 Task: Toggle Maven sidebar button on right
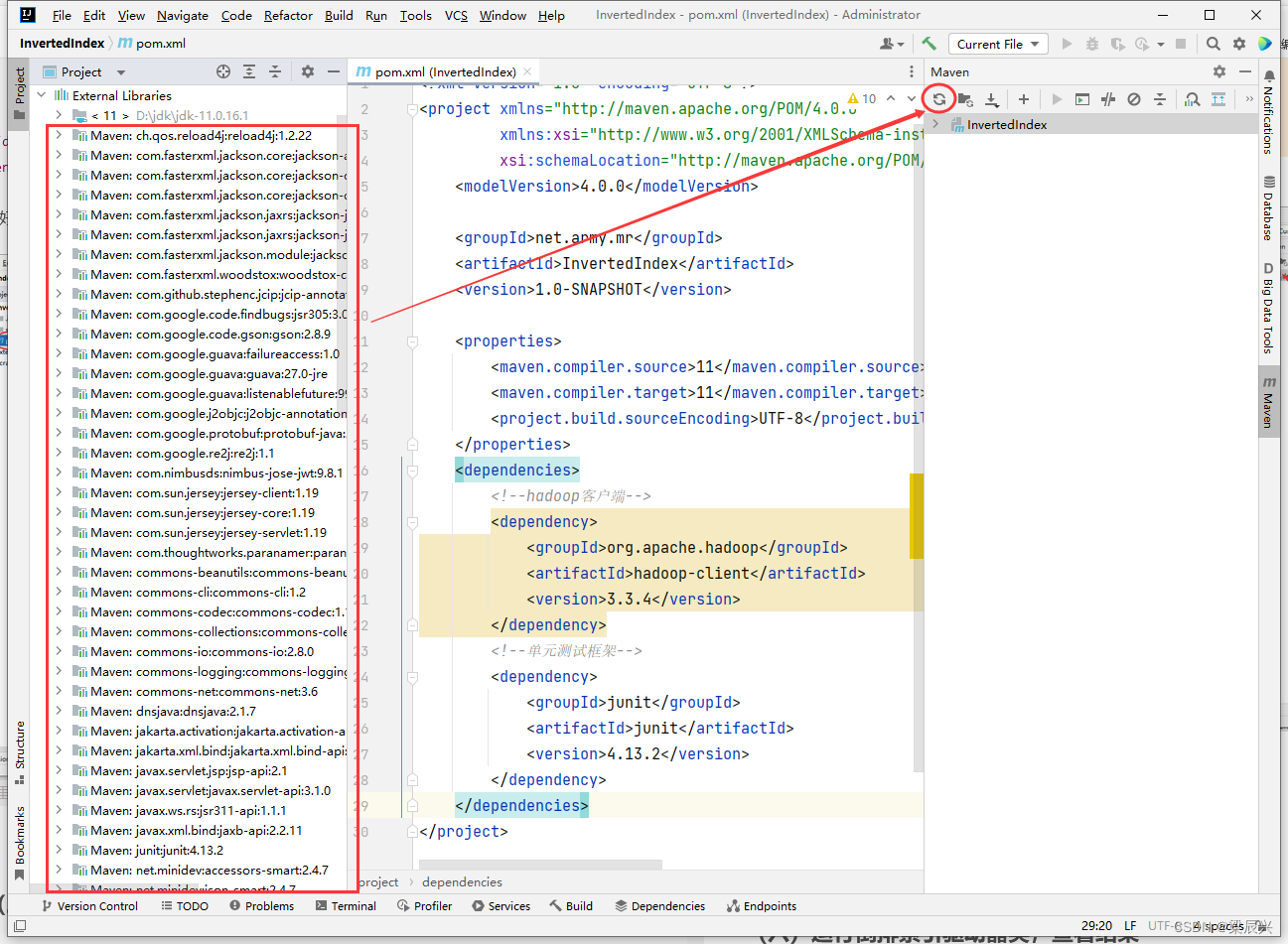click(1268, 402)
